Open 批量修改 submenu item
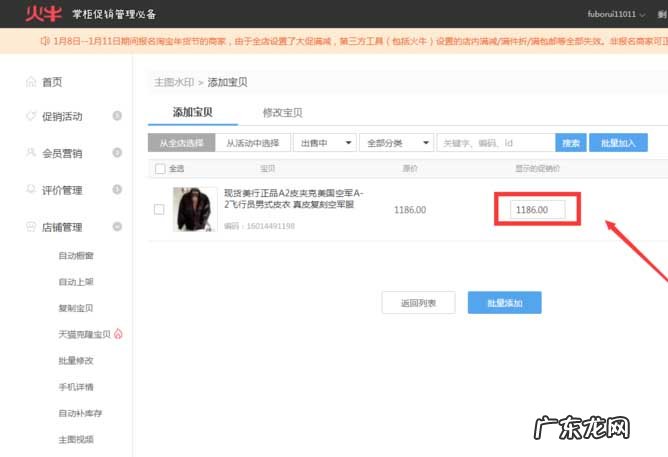Screen dimensions: 668x457 [x=76, y=361]
